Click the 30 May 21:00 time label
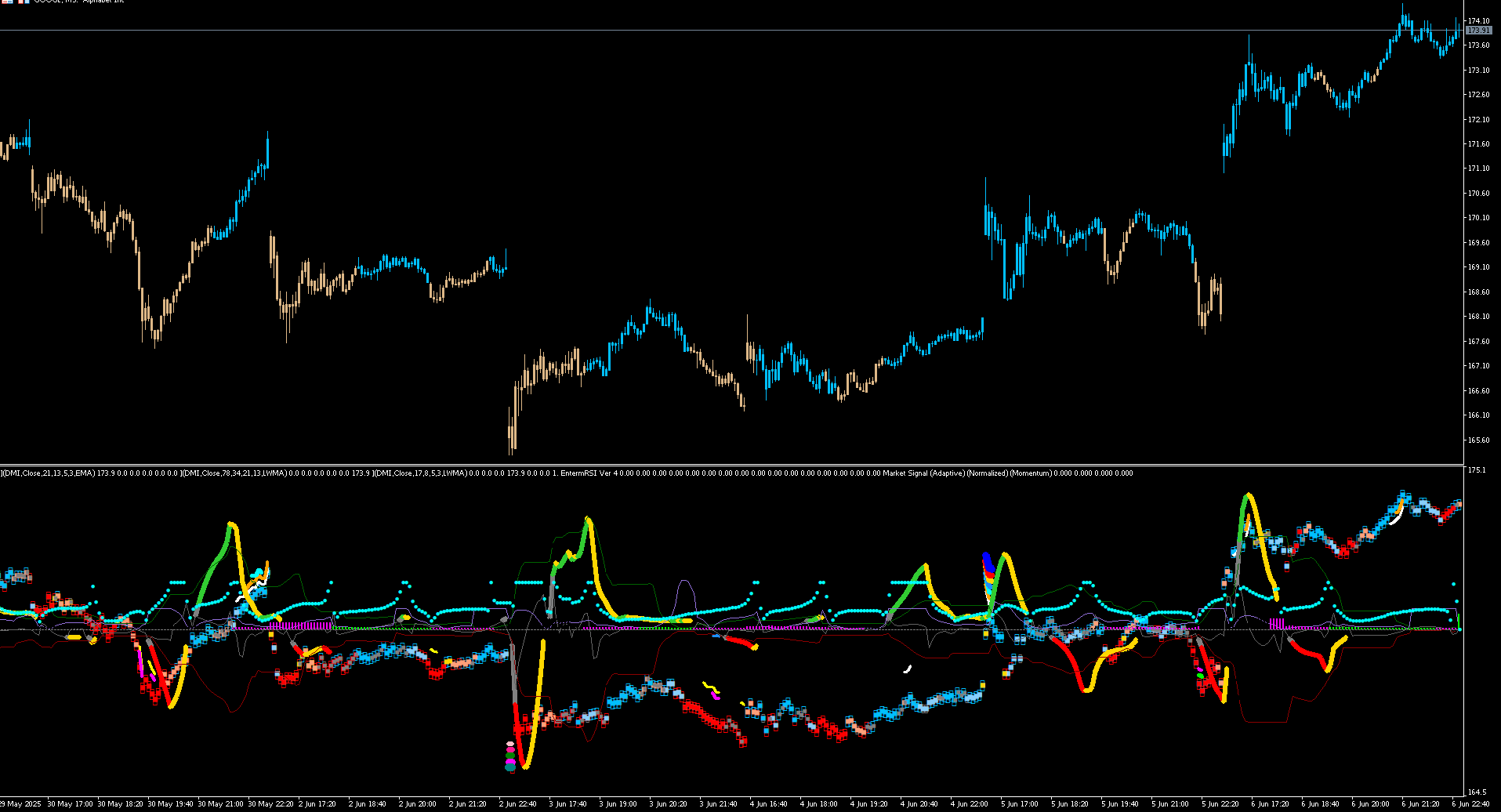1501x812 pixels. [x=220, y=804]
